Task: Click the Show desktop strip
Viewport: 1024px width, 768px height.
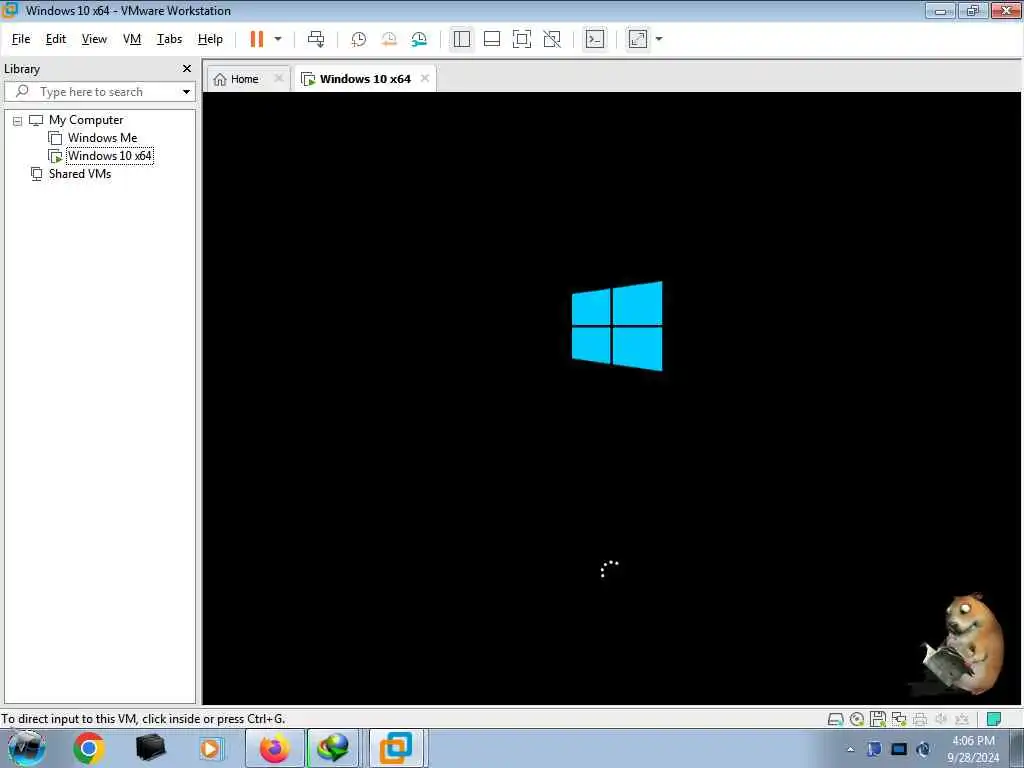Action: [1016, 748]
